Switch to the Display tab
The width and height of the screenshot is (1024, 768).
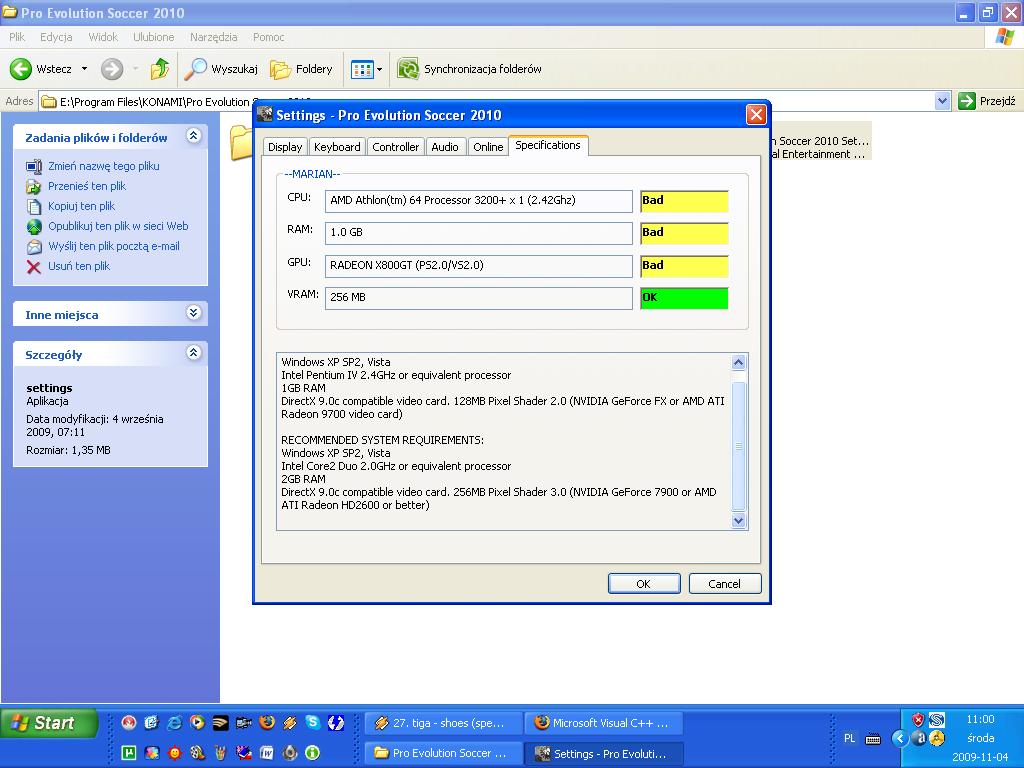coord(285,147)
